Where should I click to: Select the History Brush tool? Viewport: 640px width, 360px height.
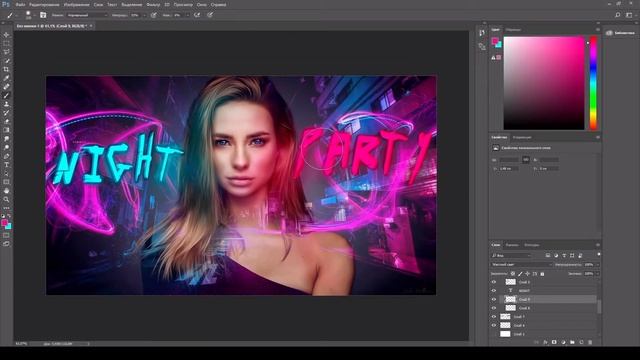pos(6,113)
